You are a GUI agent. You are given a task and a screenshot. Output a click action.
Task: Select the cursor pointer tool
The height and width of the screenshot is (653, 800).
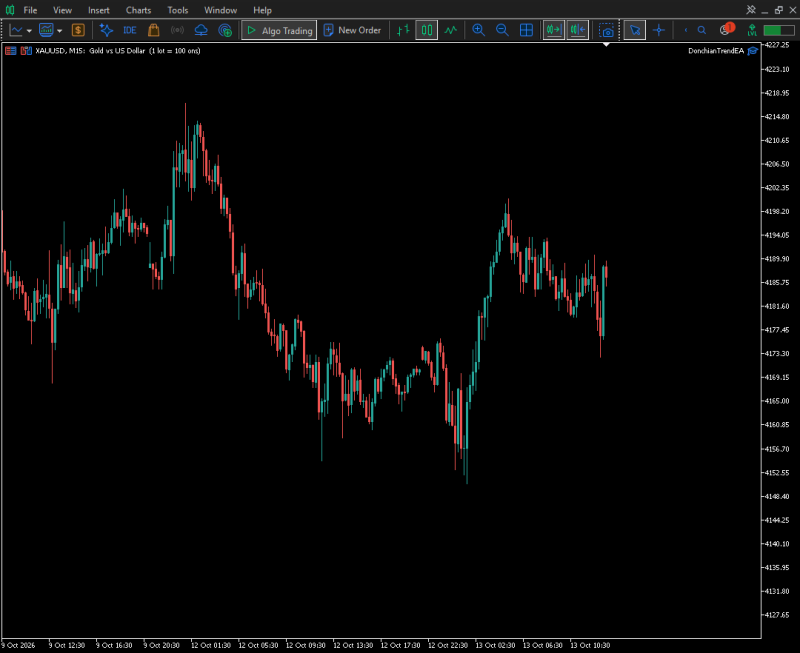(x=635, y=30)
